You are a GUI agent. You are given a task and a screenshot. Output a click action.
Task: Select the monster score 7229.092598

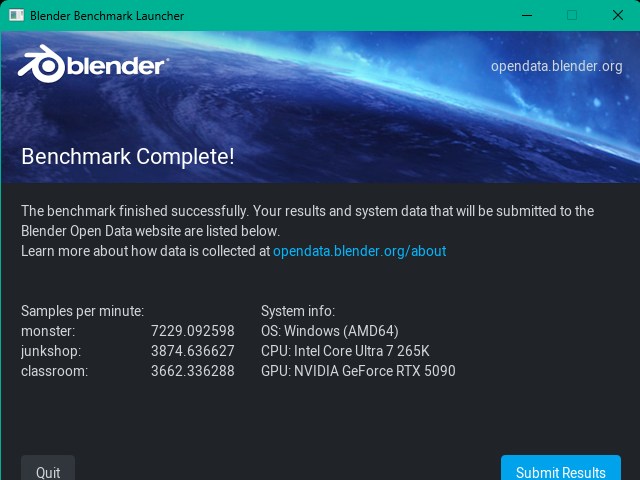(193, 331)
